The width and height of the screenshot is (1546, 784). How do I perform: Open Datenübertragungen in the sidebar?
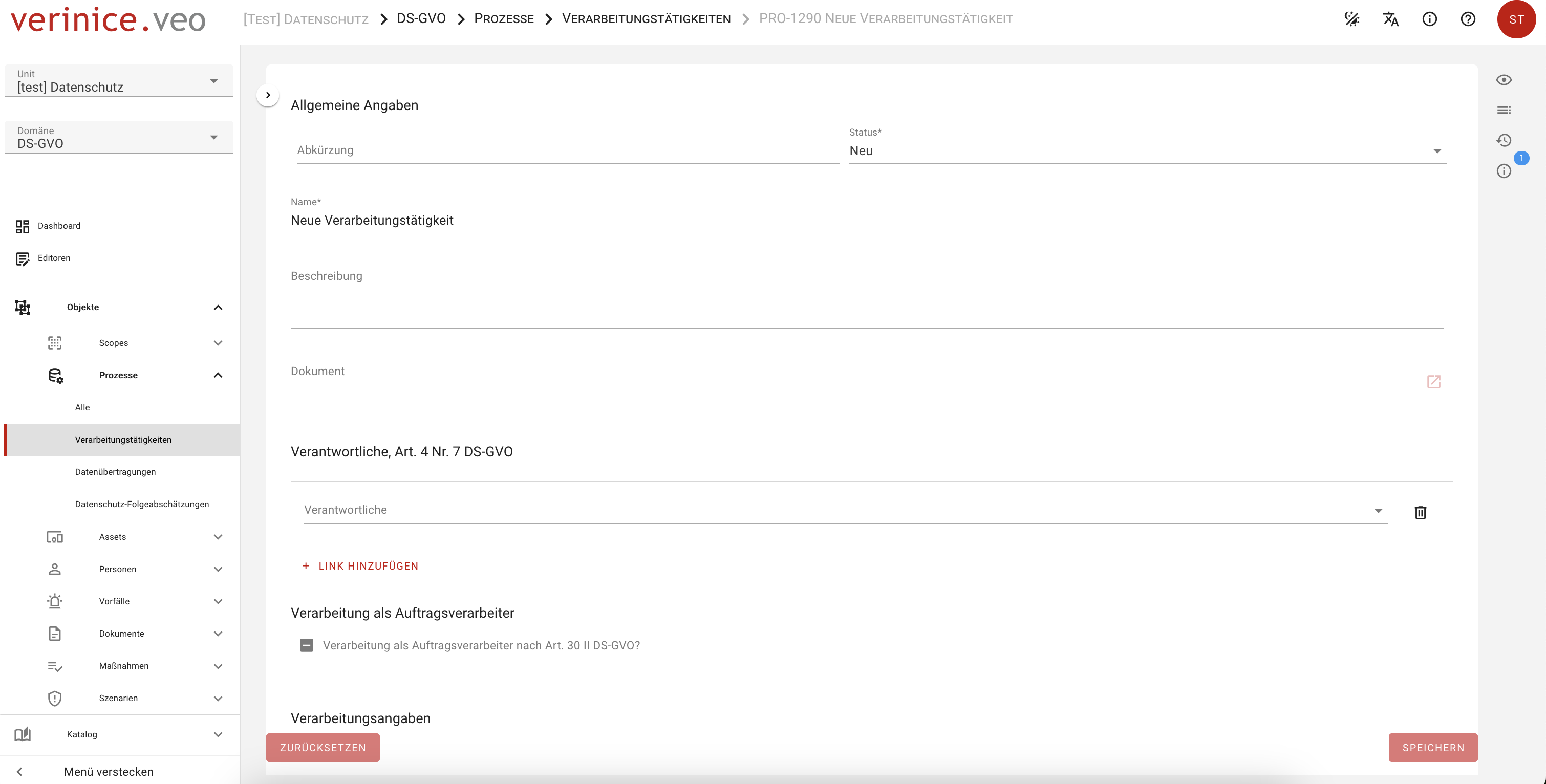pos(115,472)
